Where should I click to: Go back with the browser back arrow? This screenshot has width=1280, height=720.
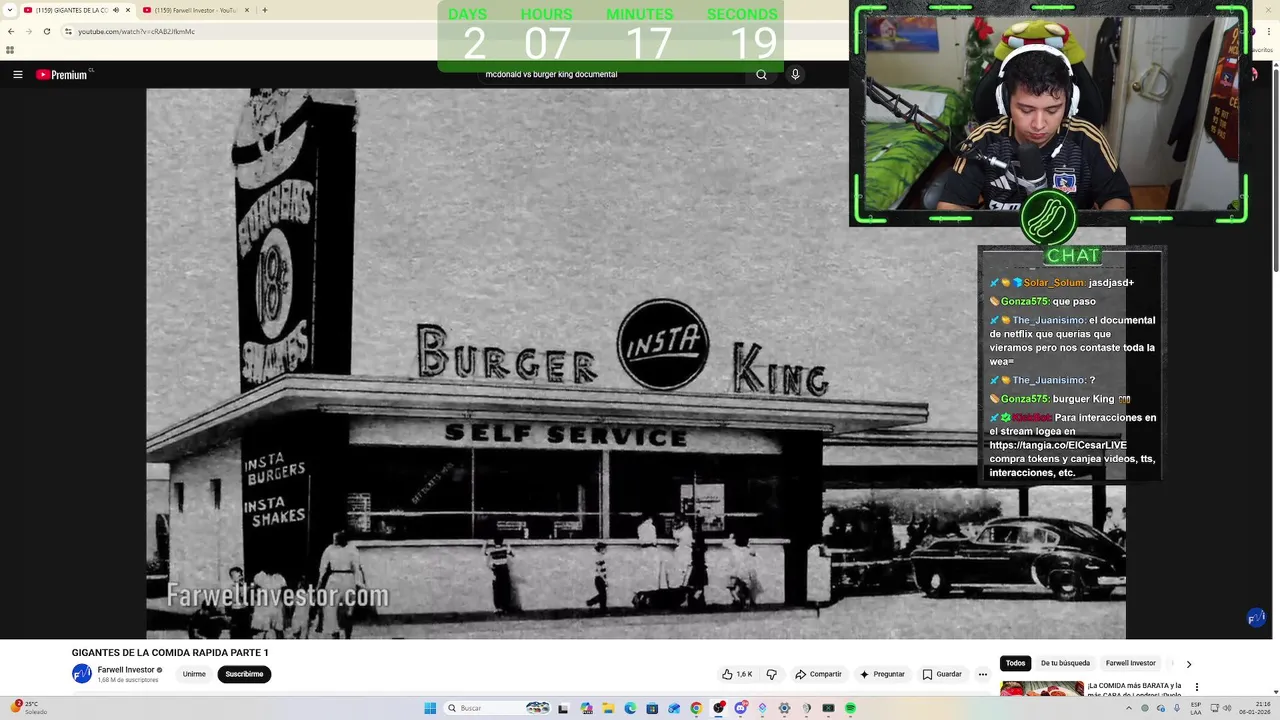tap(11, 31)
